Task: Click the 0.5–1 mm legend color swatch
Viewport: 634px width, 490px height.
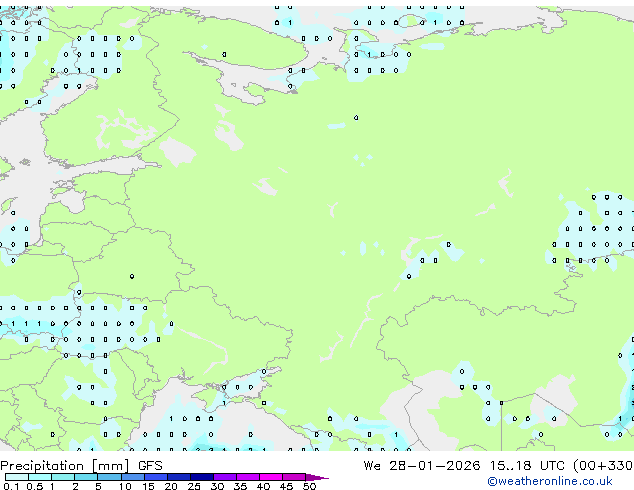Action: tap(40, 477)
